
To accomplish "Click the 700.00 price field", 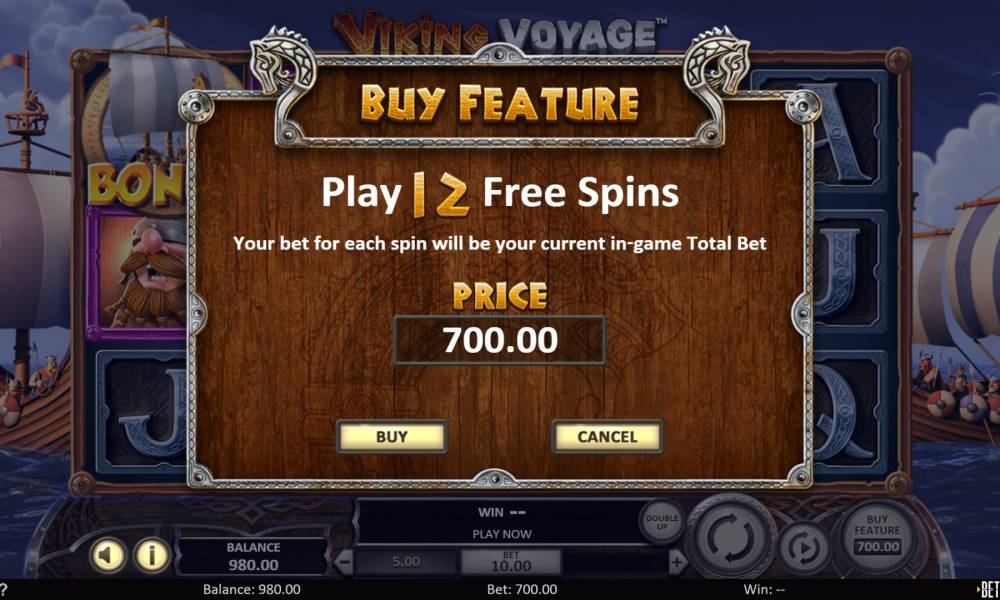I will tap(500, 340).
